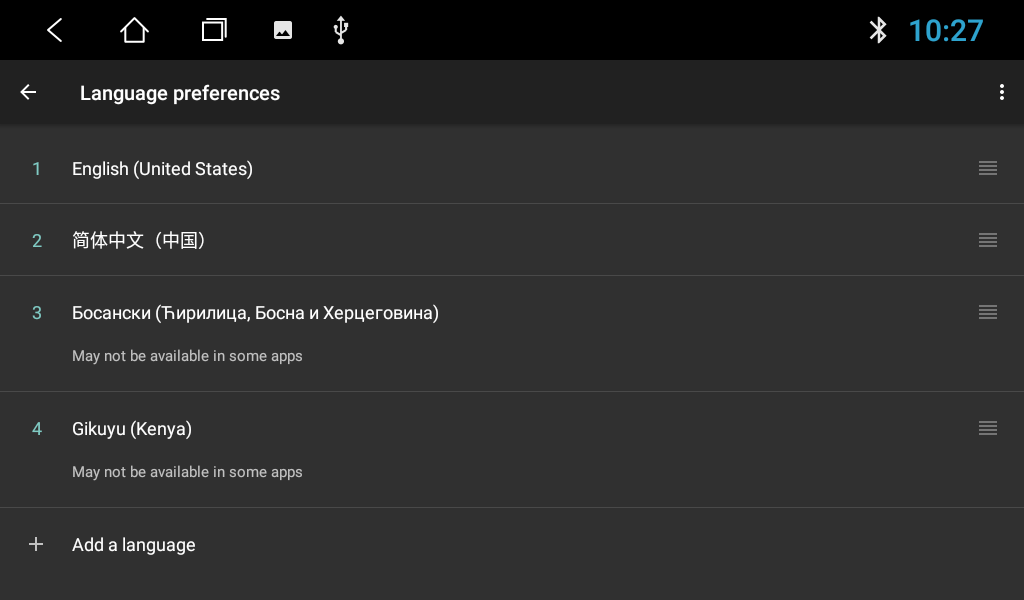The height and width of the screenshot is (600, 1024).
Task: Open recent apps overview icon
Action: (x=214, y=31)
